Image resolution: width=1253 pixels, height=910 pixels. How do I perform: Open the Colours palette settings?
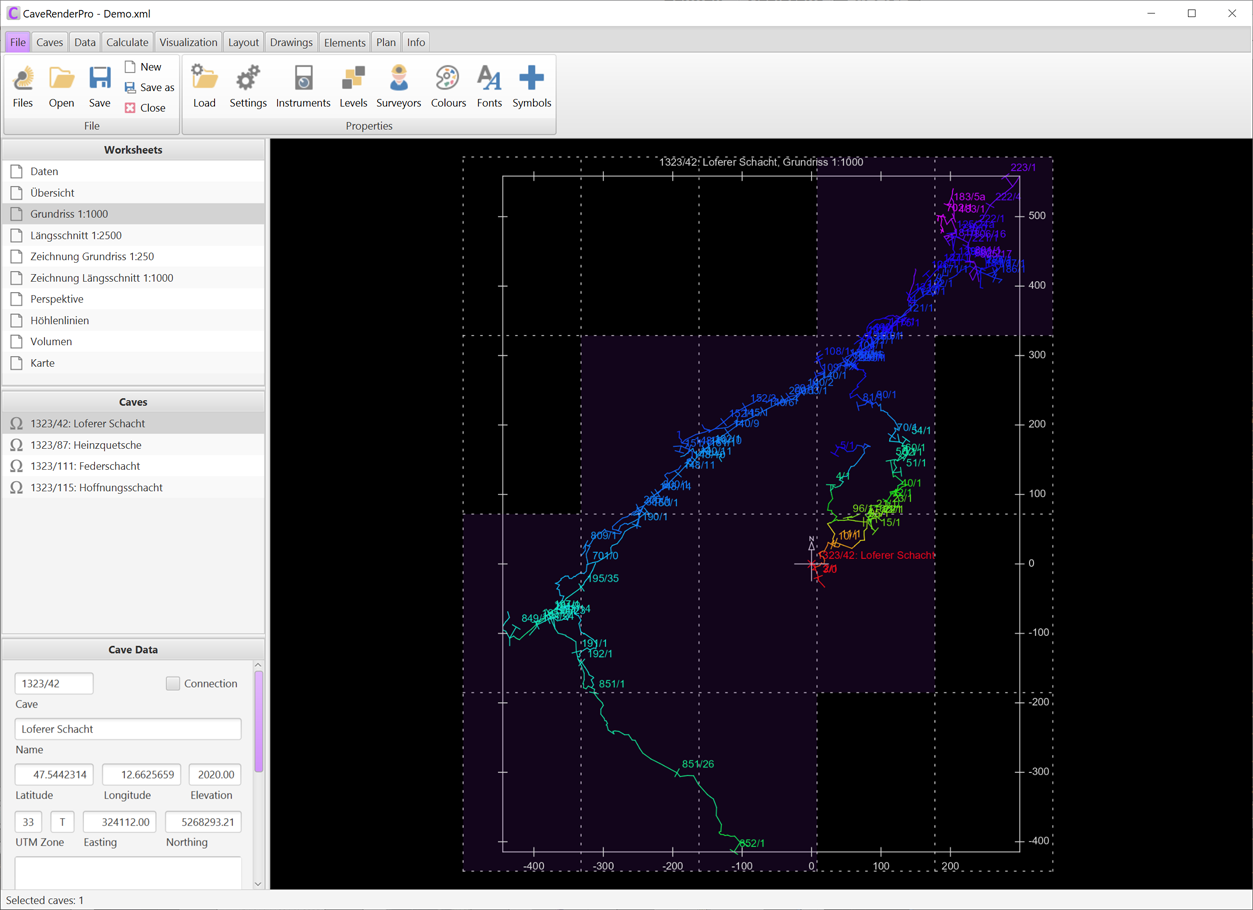pyautogui.click(x=448, y=87)
